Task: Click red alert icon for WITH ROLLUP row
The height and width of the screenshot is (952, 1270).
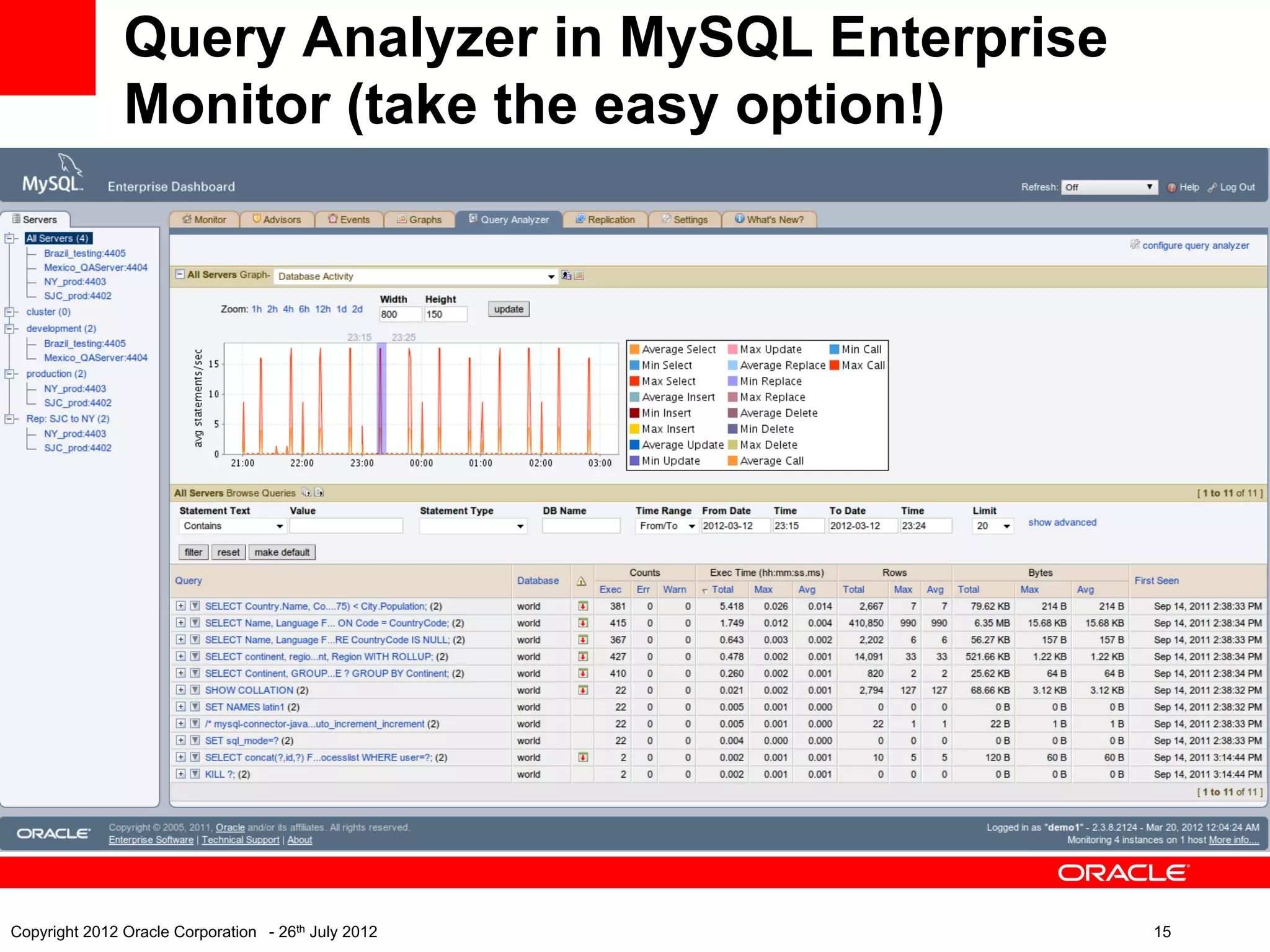Action: click(x=583, y=656)
